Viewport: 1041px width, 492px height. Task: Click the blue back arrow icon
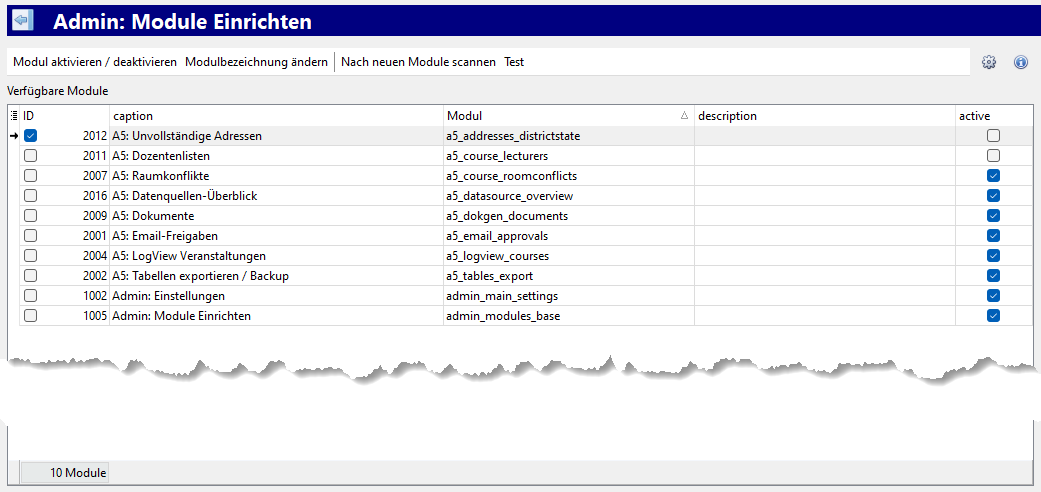click(22, 20)
